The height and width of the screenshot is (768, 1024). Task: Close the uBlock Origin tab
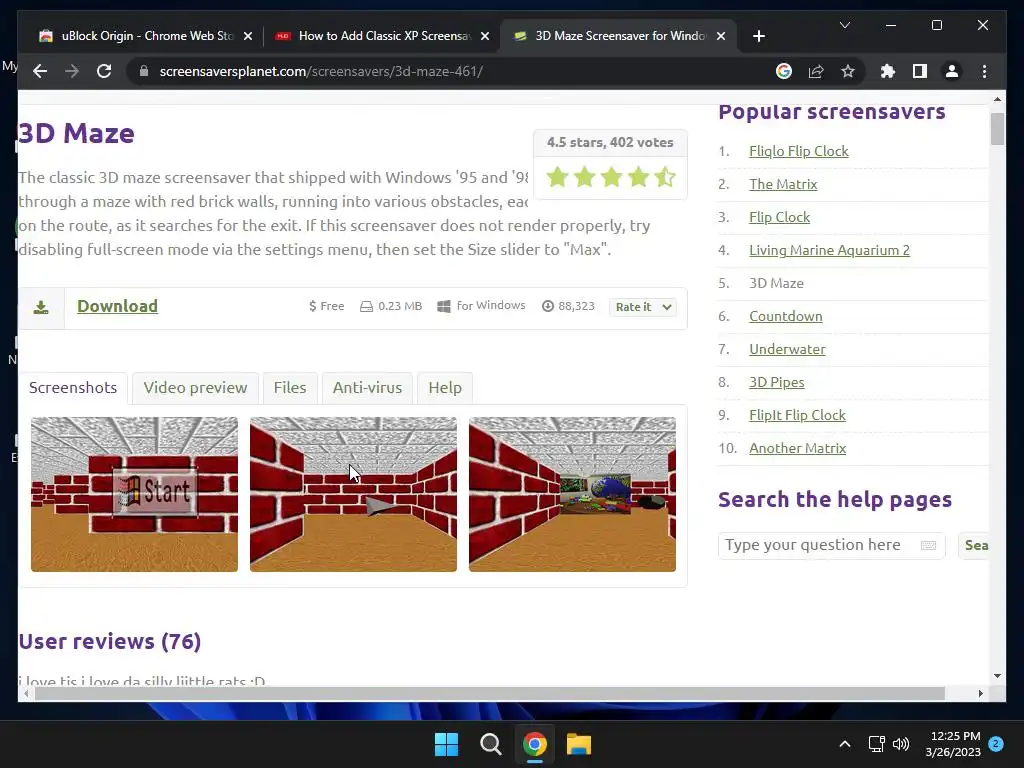tap(248, 36)
